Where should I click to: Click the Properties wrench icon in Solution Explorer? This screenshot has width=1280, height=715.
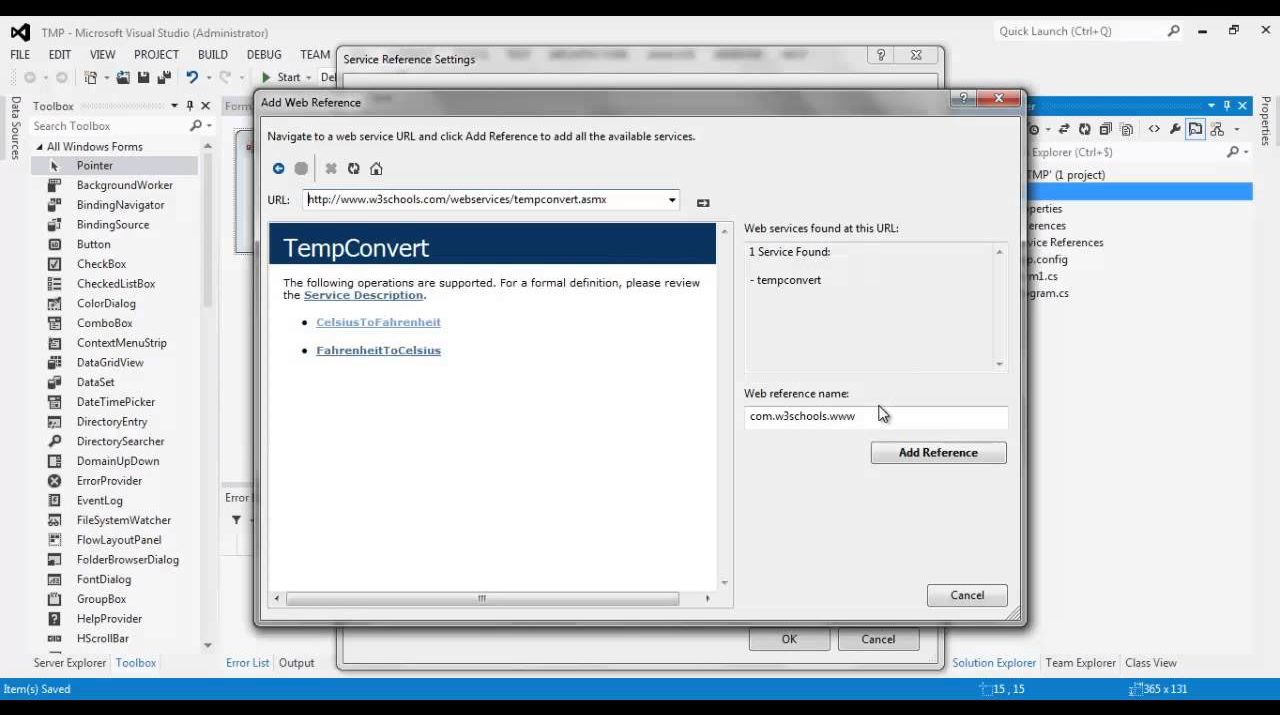[1175, 129]
